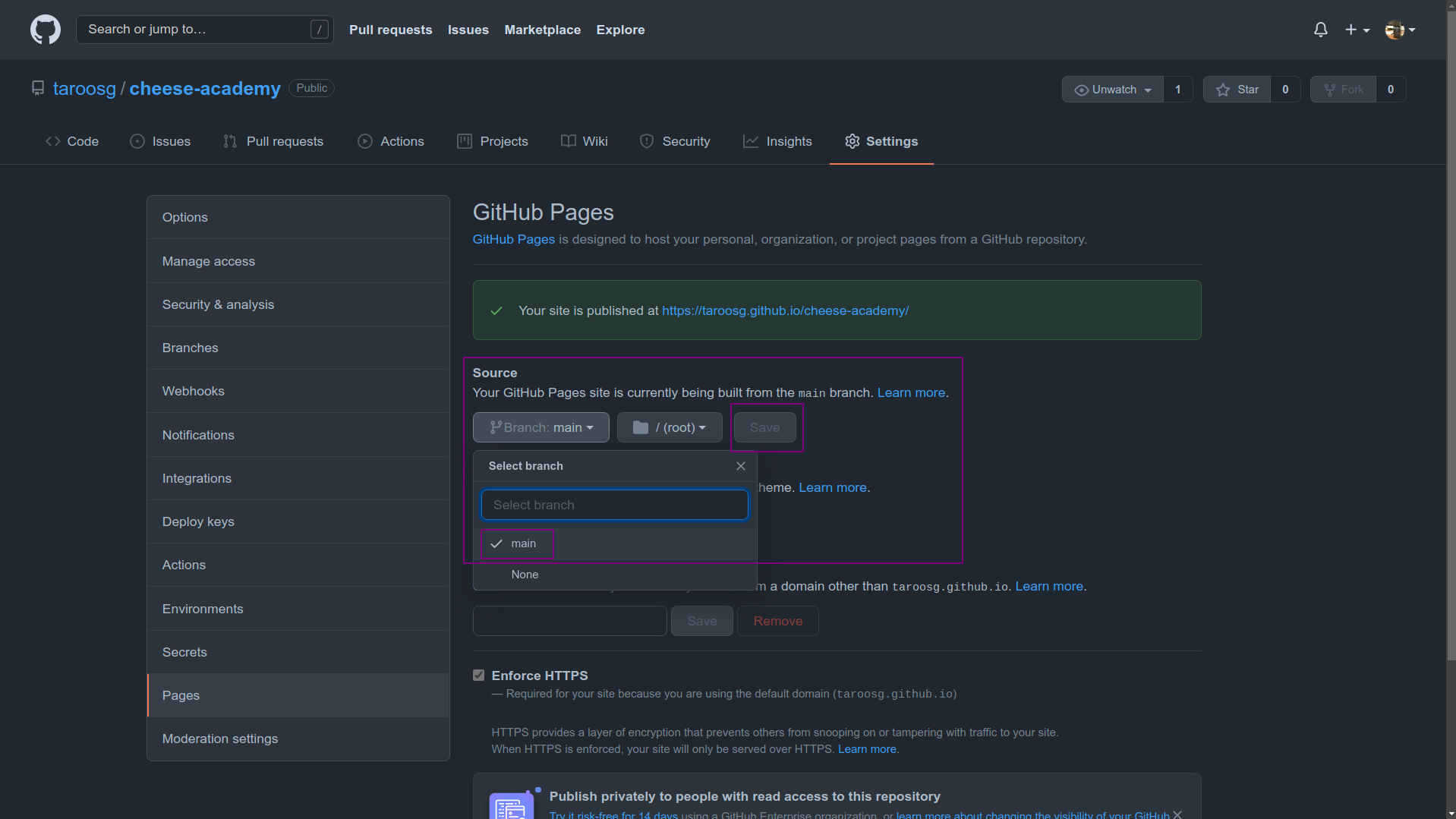
Task: Open the Branch: main dropdown
Action: [540, 427]
